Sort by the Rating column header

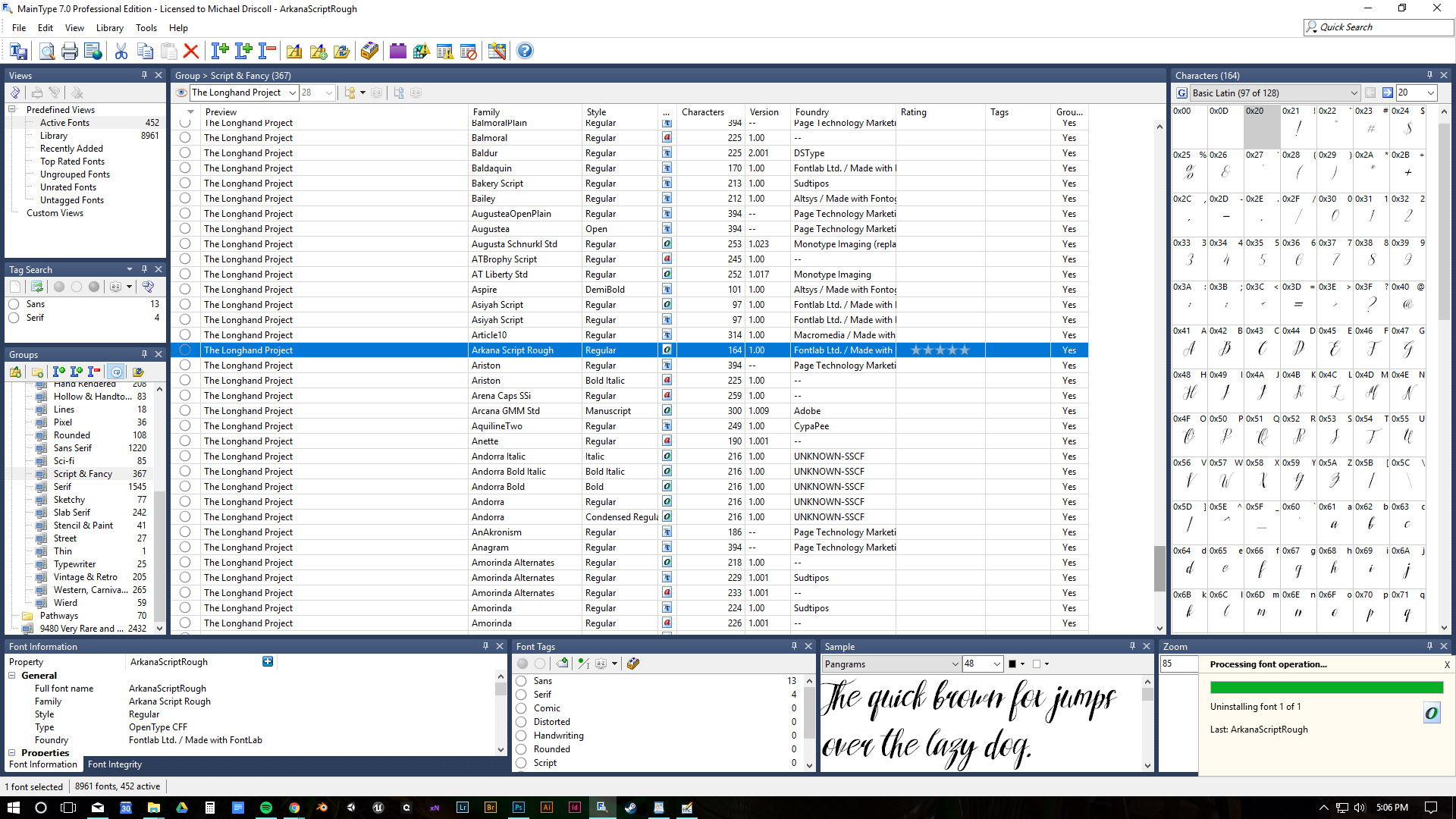coord(941,111)
